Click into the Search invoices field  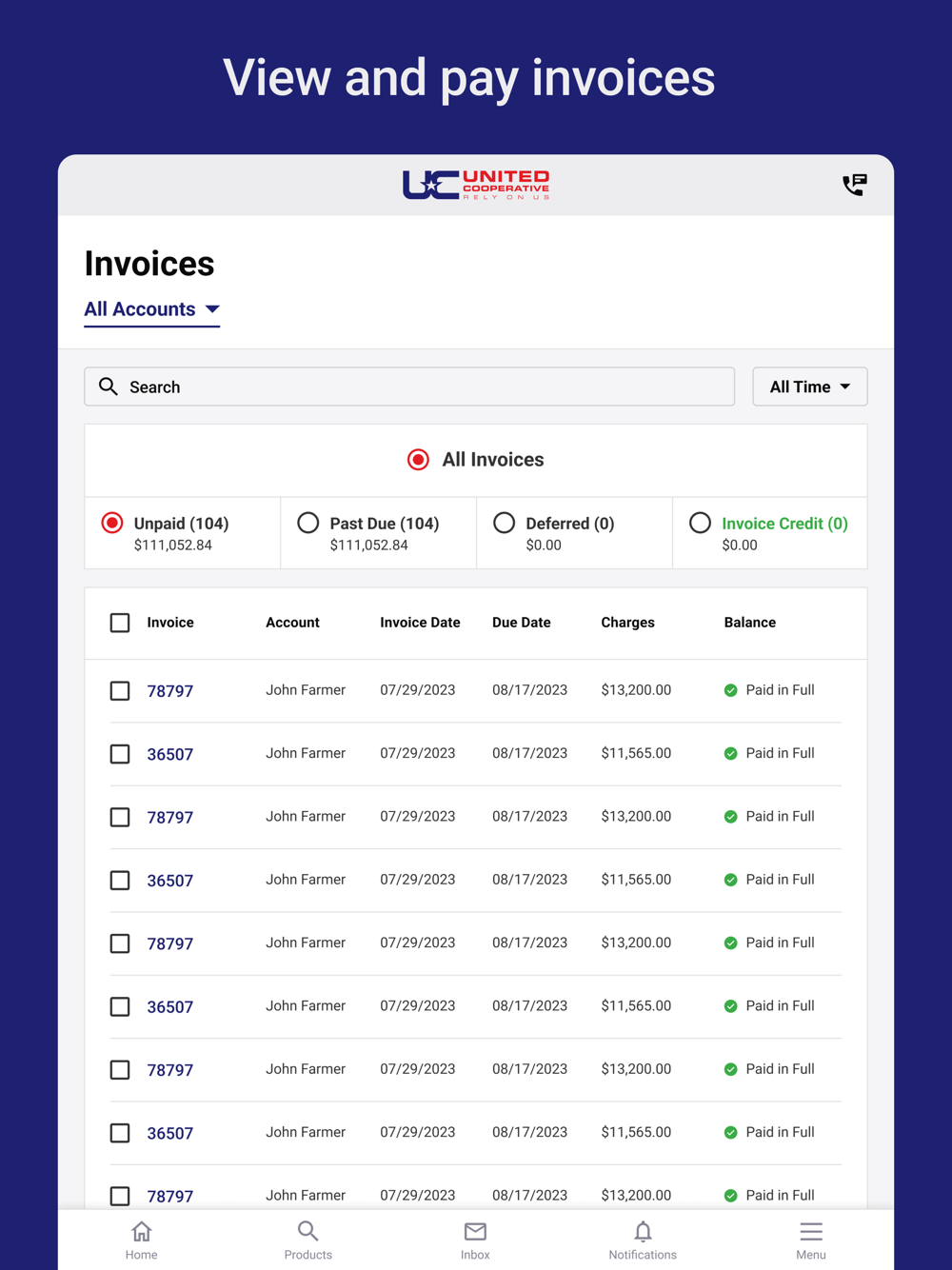(409, 387)
